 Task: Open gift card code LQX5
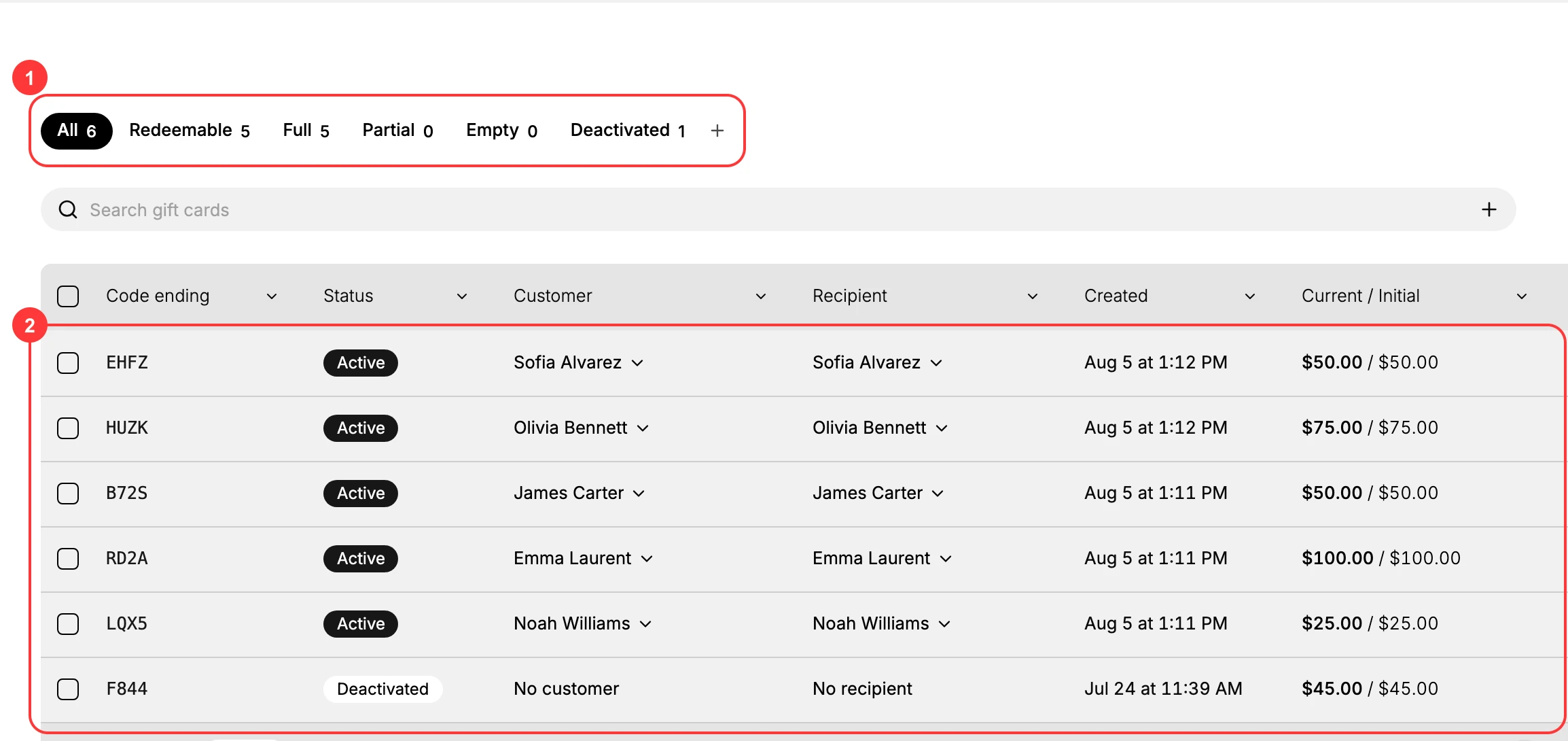click(127, 623)
